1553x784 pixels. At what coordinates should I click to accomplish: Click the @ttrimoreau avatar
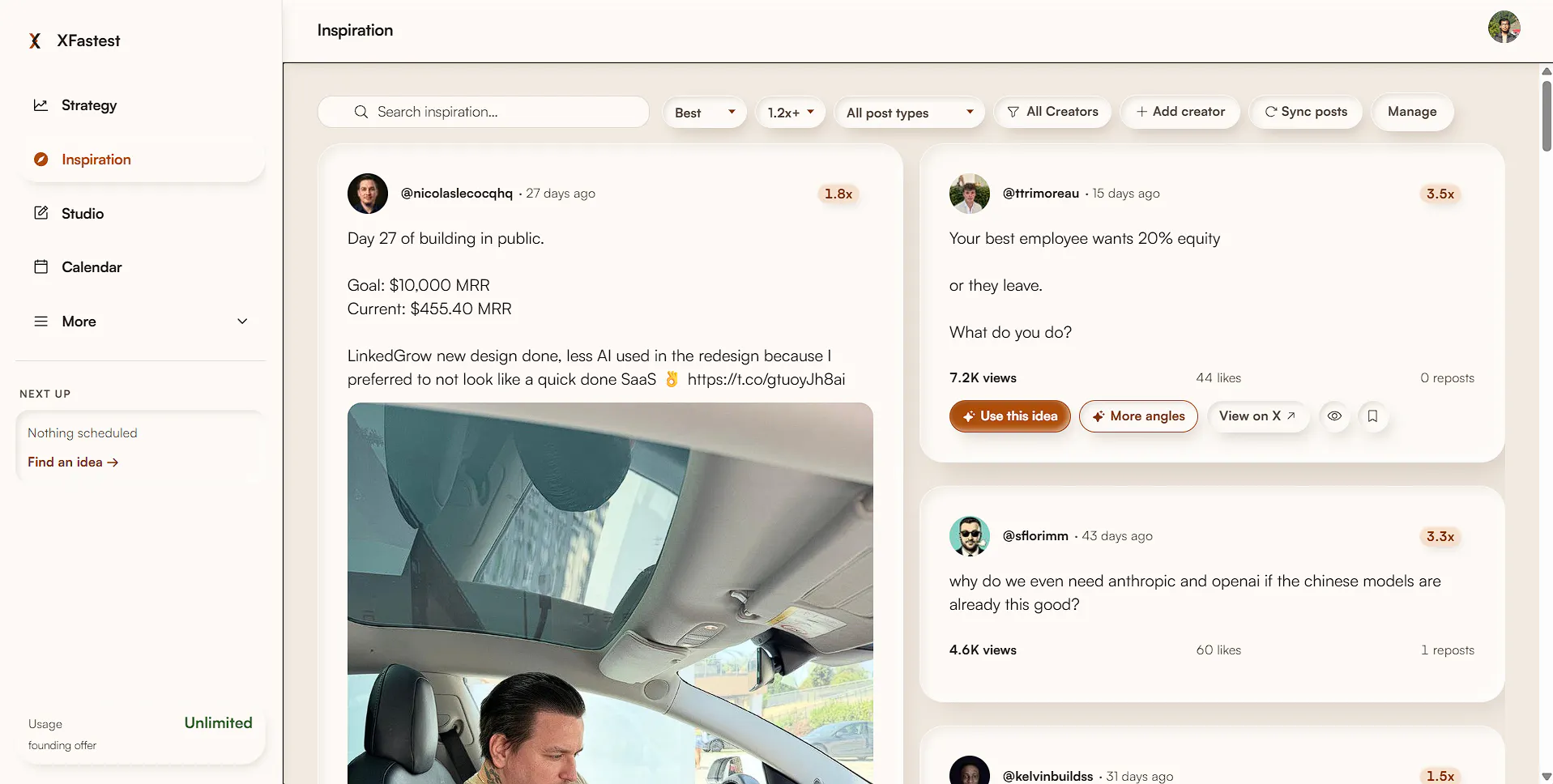click(970, 194)
